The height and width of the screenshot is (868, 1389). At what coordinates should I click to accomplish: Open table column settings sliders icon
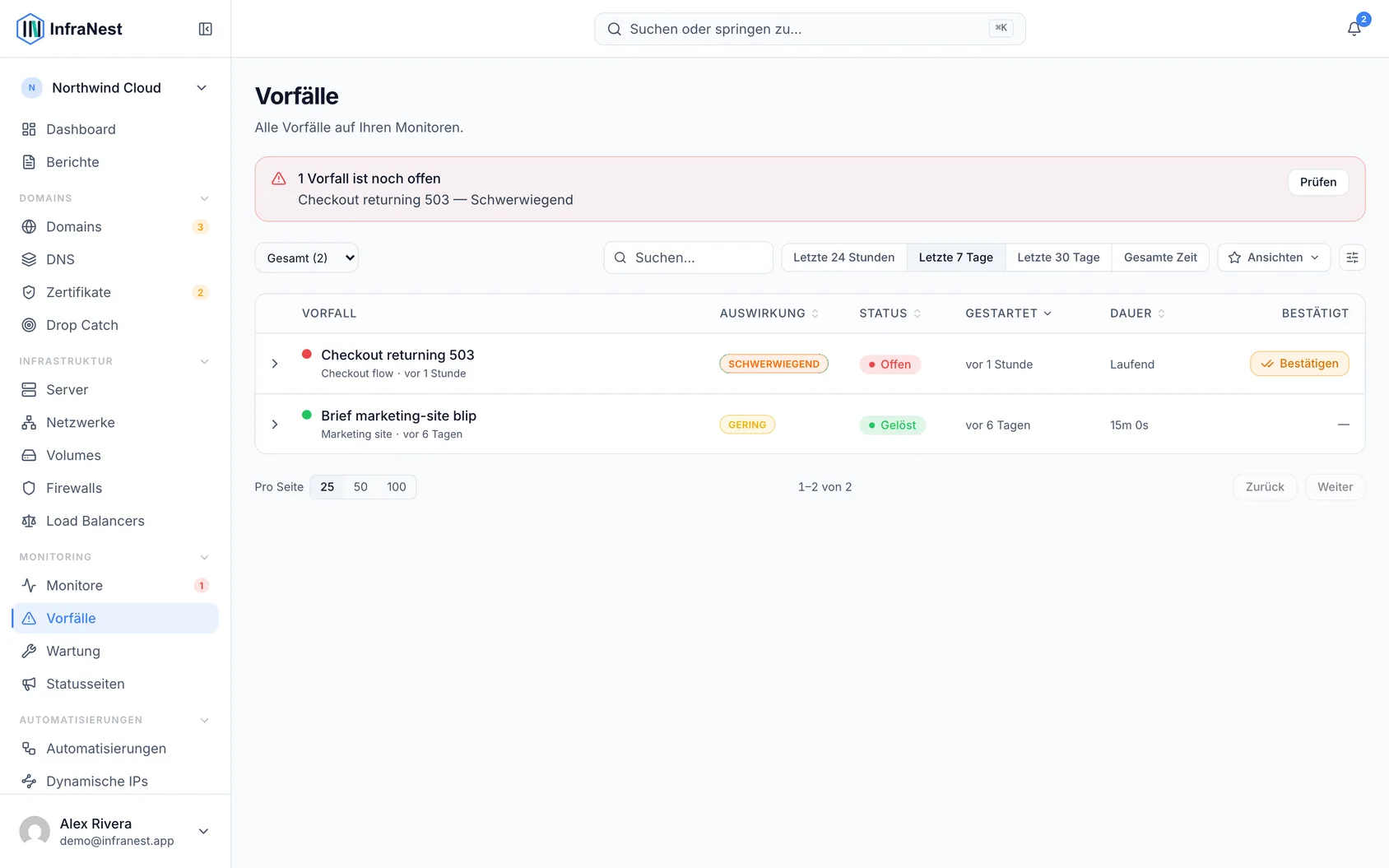click(1352, 258)
